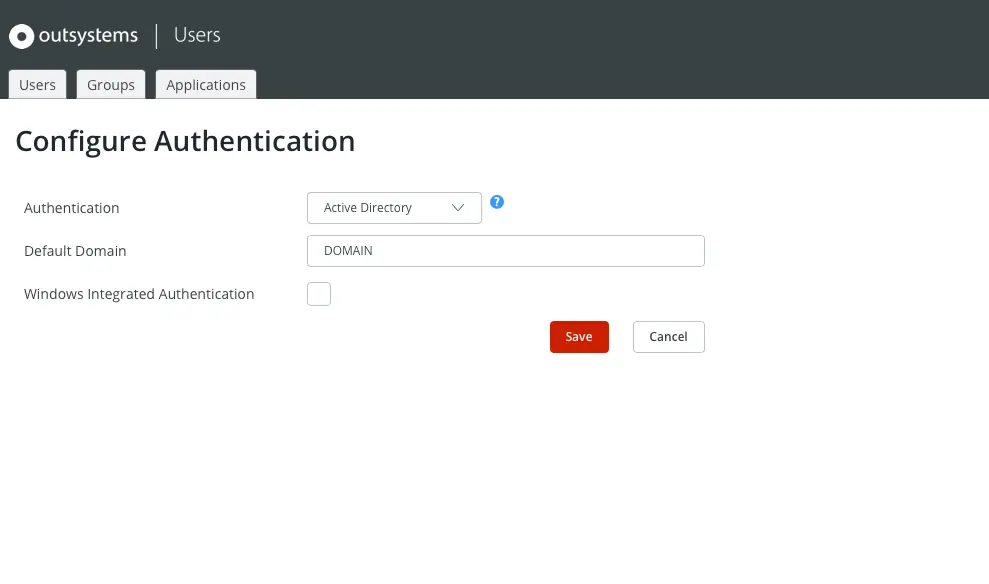
Task: Click the outsystems wordmark in header
Action: tap(88, 35)
